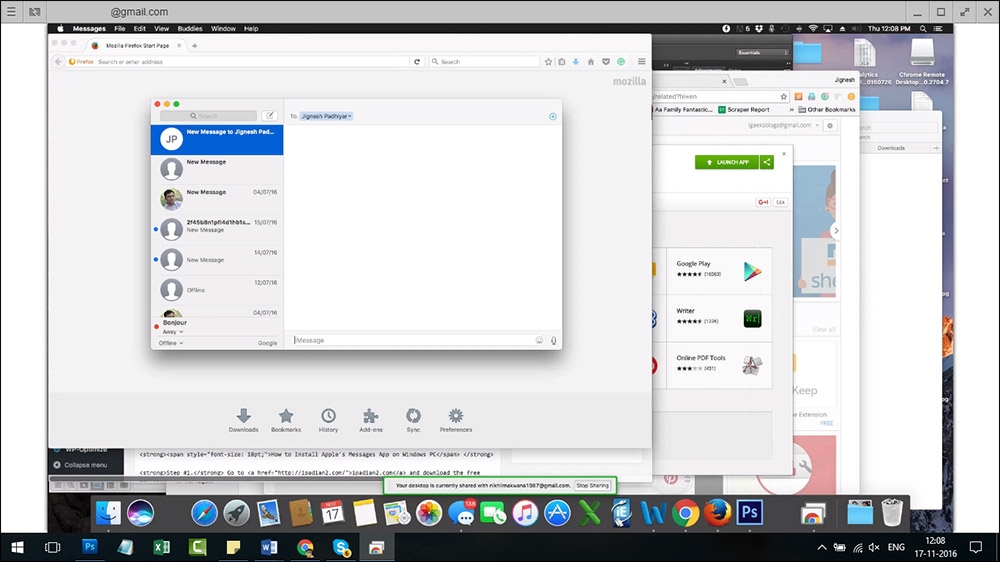Open Launchpad rocket icon in dock
Image resolution: width=1000 pixels, height=562 pixels.
click(x=237, y=513)
